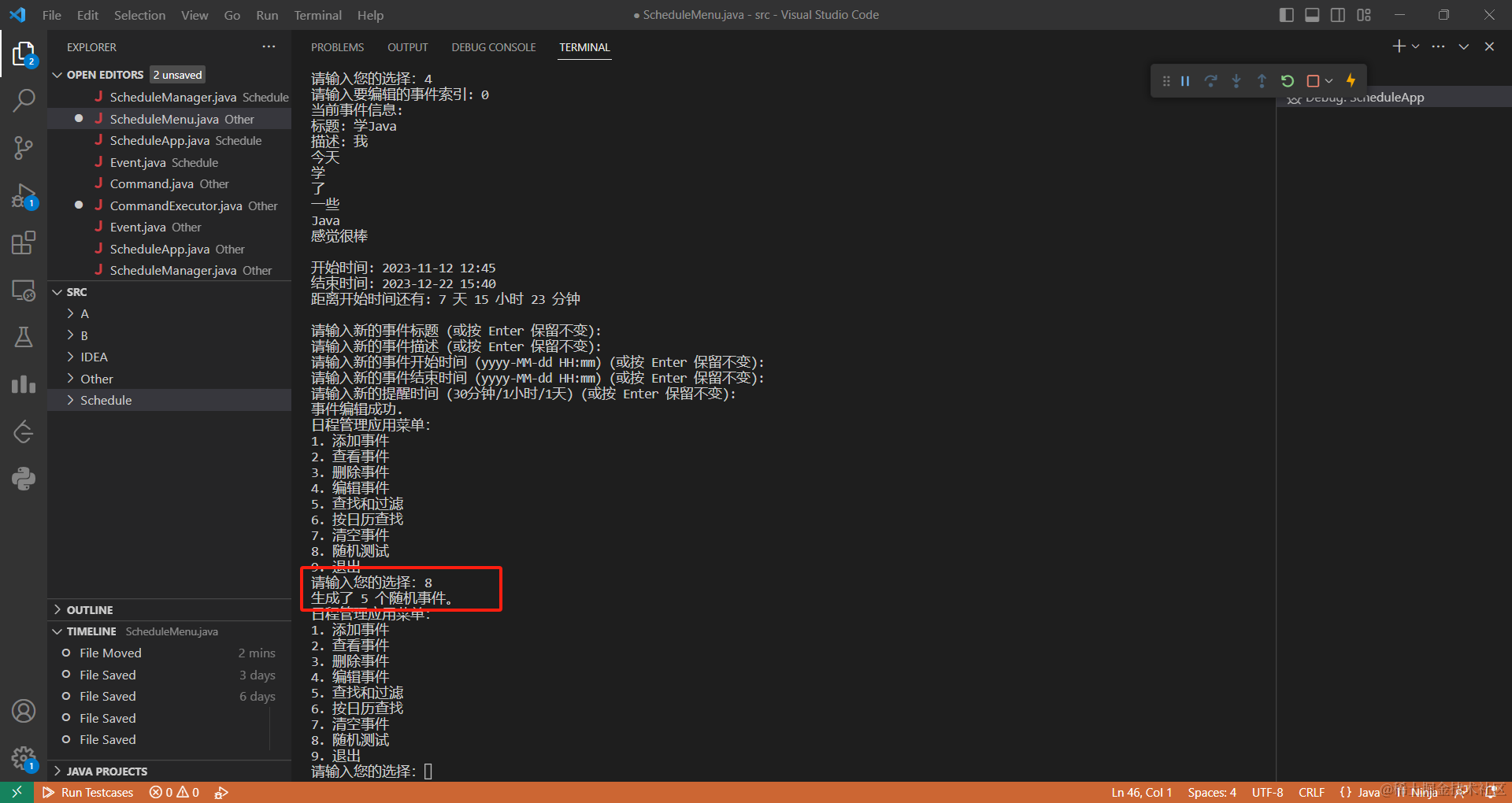
Task: Pause the debug session
Action: [1185, 81]
